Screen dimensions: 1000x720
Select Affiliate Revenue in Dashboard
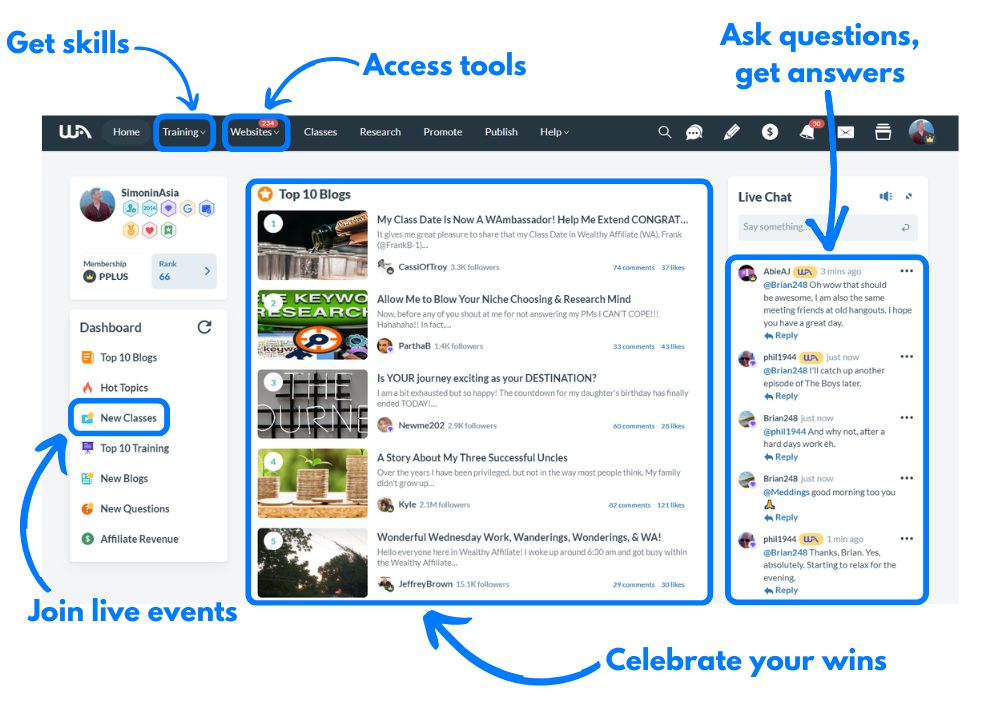[x=130, y=539]
